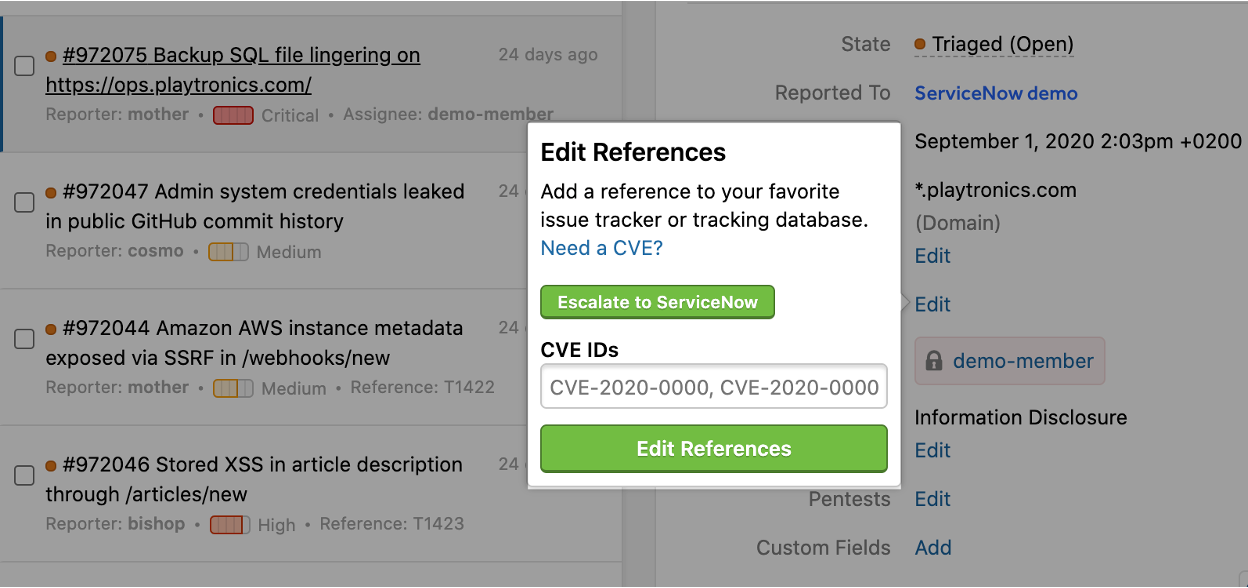Click the Medium severity badge on the SSRF report
This screenshot has width=1248, height=588.
(x=233, y=388)
